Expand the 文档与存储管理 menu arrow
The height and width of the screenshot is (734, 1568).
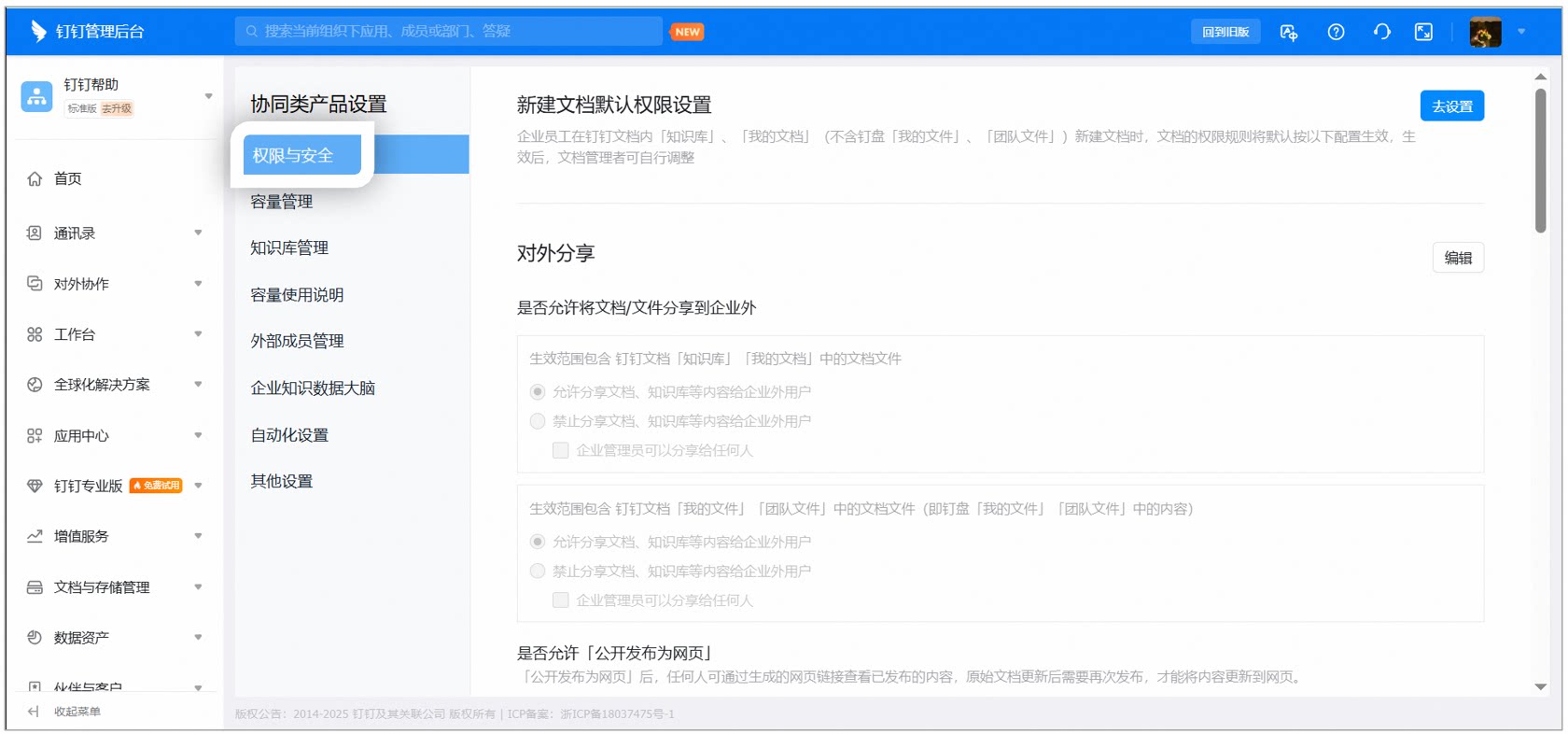click(x=198, y=587)
